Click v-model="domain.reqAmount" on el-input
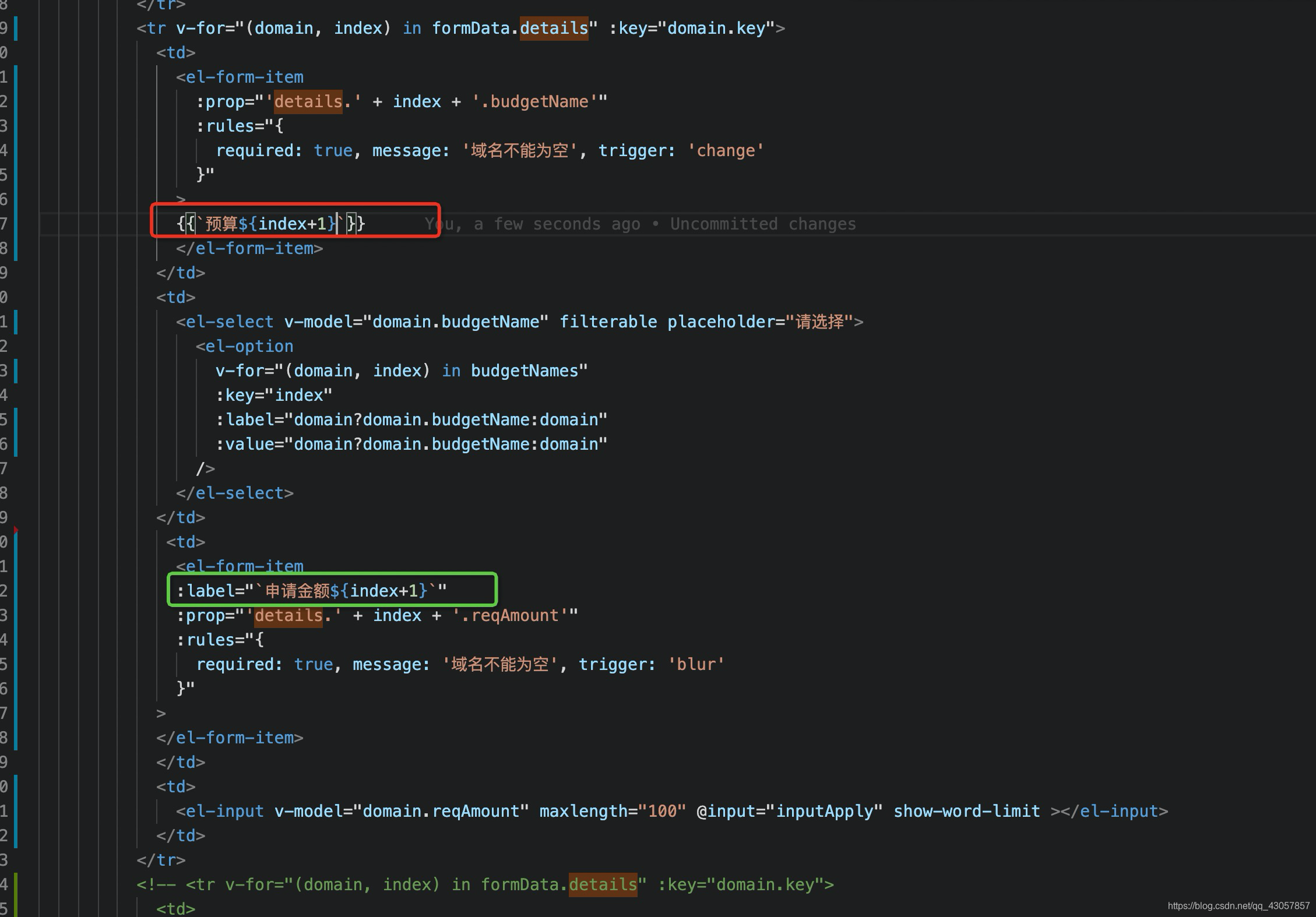Image resolution: width=1316 pixels, height=917 pixels. 402,812
